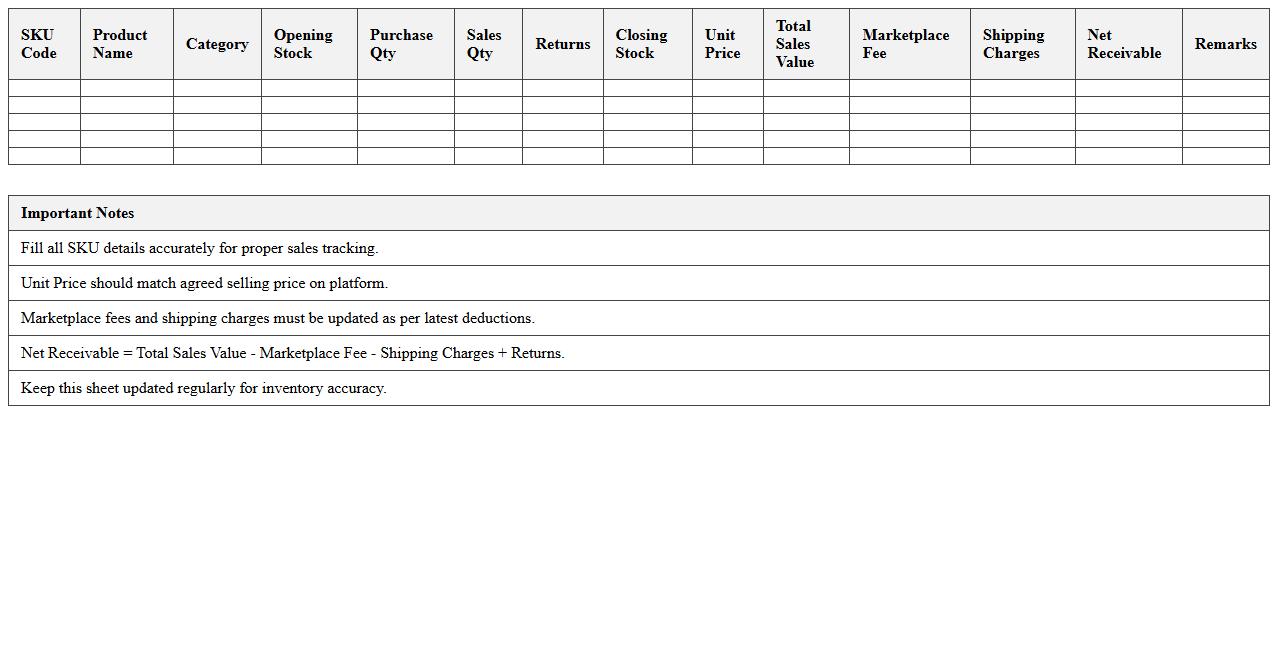This screenshot has width=1278, height=650.
Task: Select the note about filling SKU details
Action: pos(199,248)
